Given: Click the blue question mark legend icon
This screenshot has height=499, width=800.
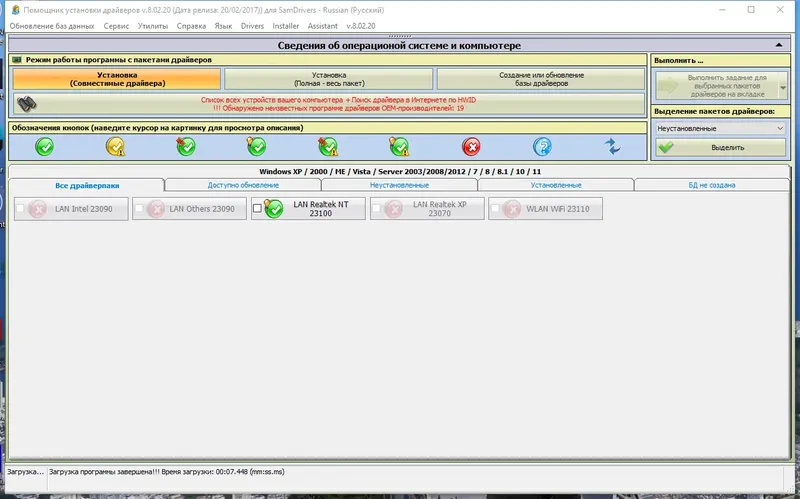Looking at the screenshot, I should pos(542,147).
